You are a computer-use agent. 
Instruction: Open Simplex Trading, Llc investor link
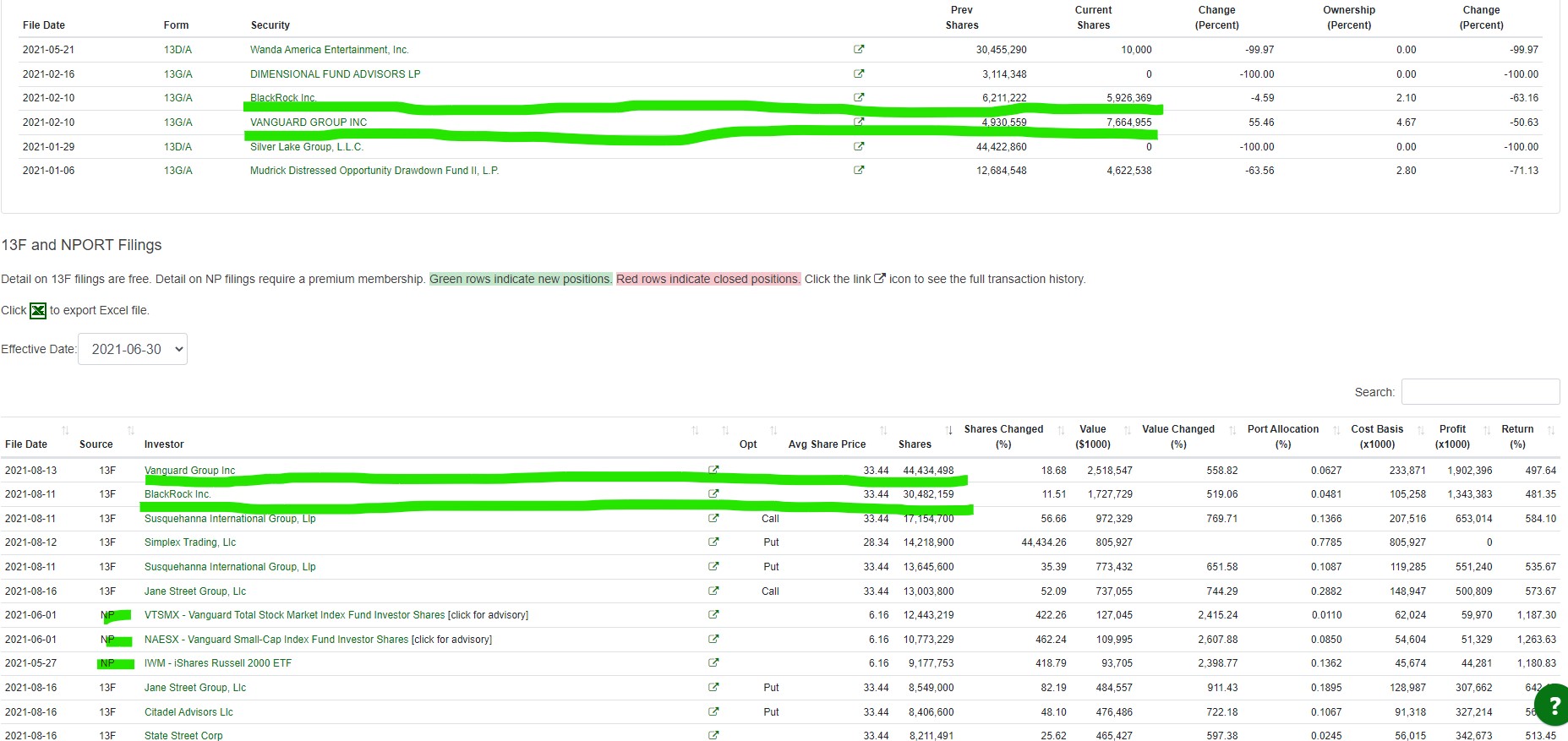190,542
